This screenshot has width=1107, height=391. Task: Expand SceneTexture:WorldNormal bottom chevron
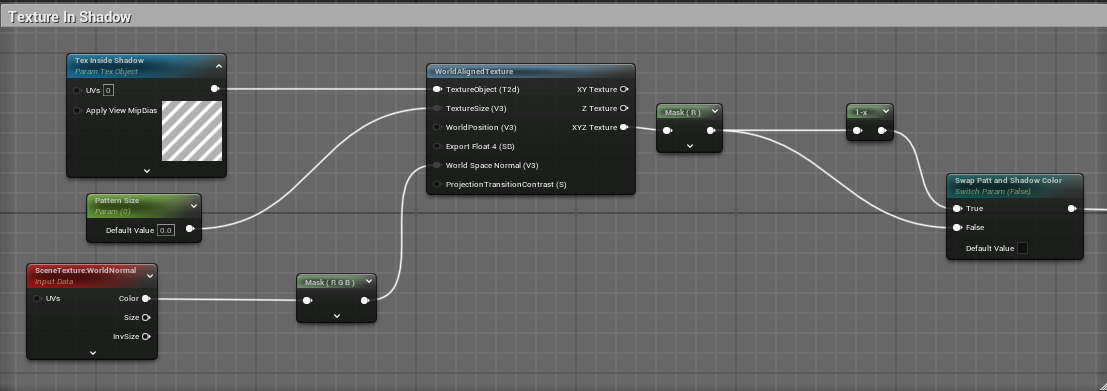pyautogui.click(x=92, y=352)
